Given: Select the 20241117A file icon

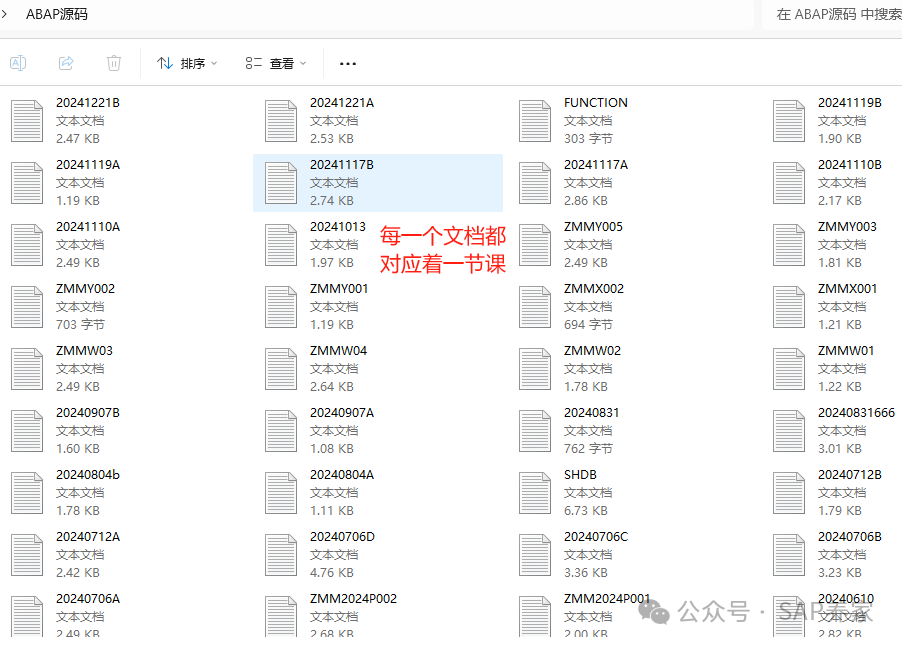Looking at the screenshot, I should [535, 183].
